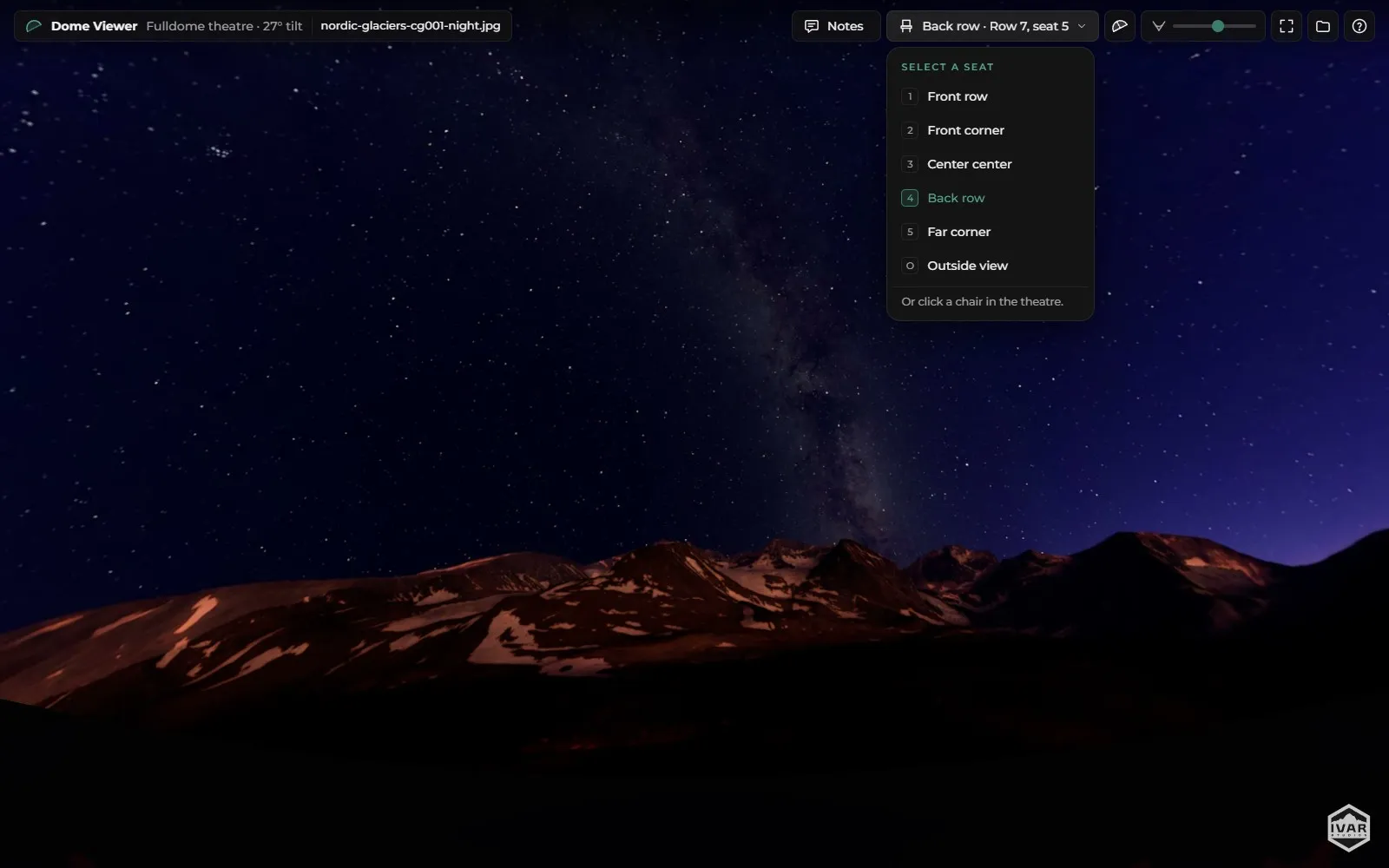Enter fullscreen mode

click(1287, 26)
